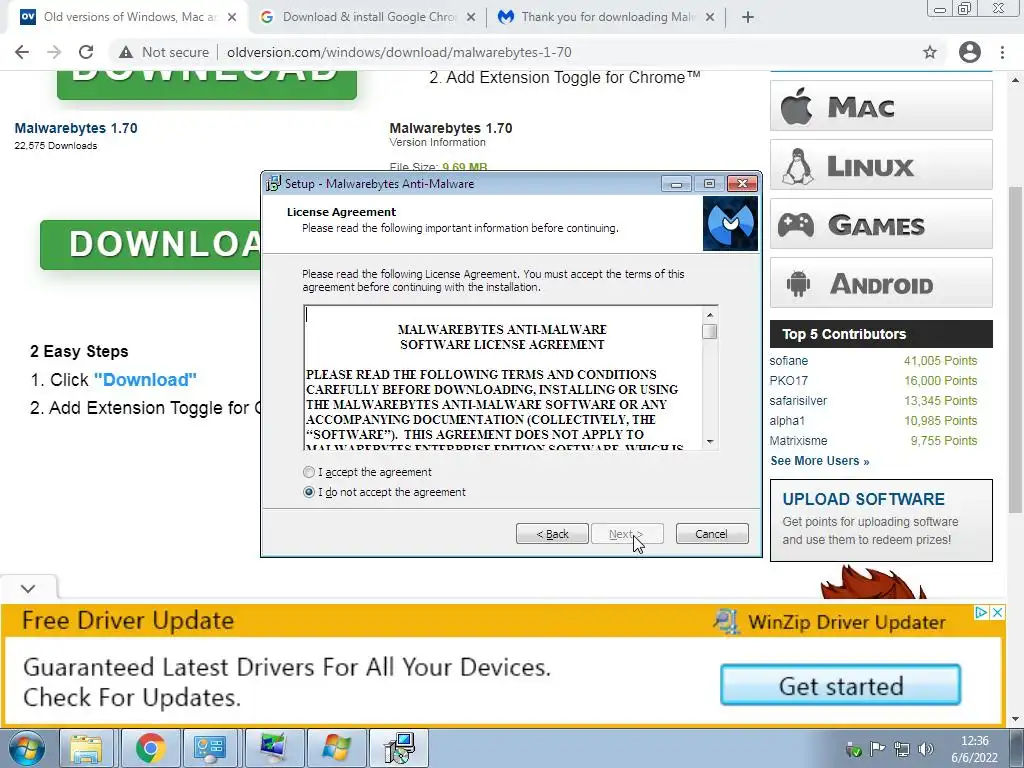The image size is (1024, 768).
Task: Close the Google Chrome download tab
Action: coord(471,18)
